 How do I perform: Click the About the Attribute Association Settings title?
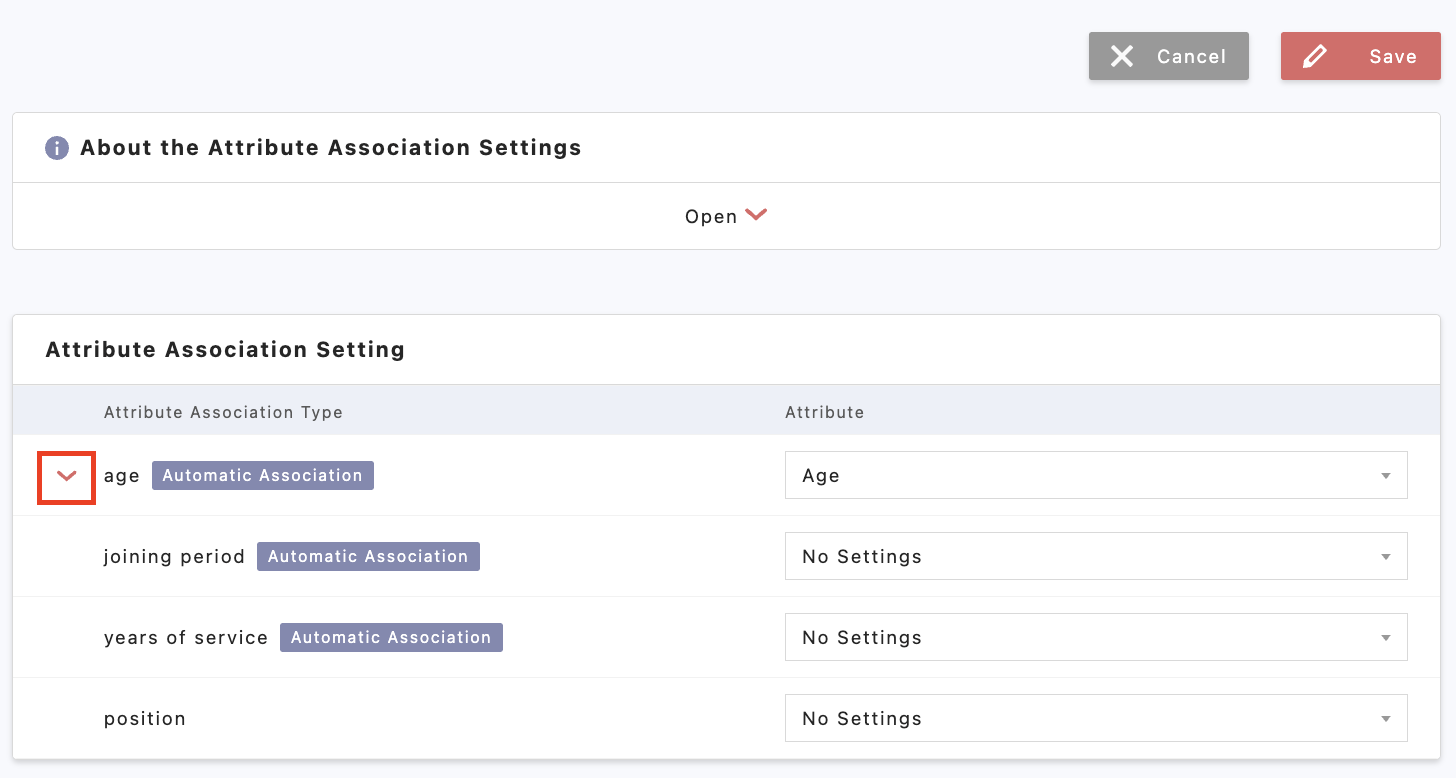pyautogui.click(x=330, y=148)
